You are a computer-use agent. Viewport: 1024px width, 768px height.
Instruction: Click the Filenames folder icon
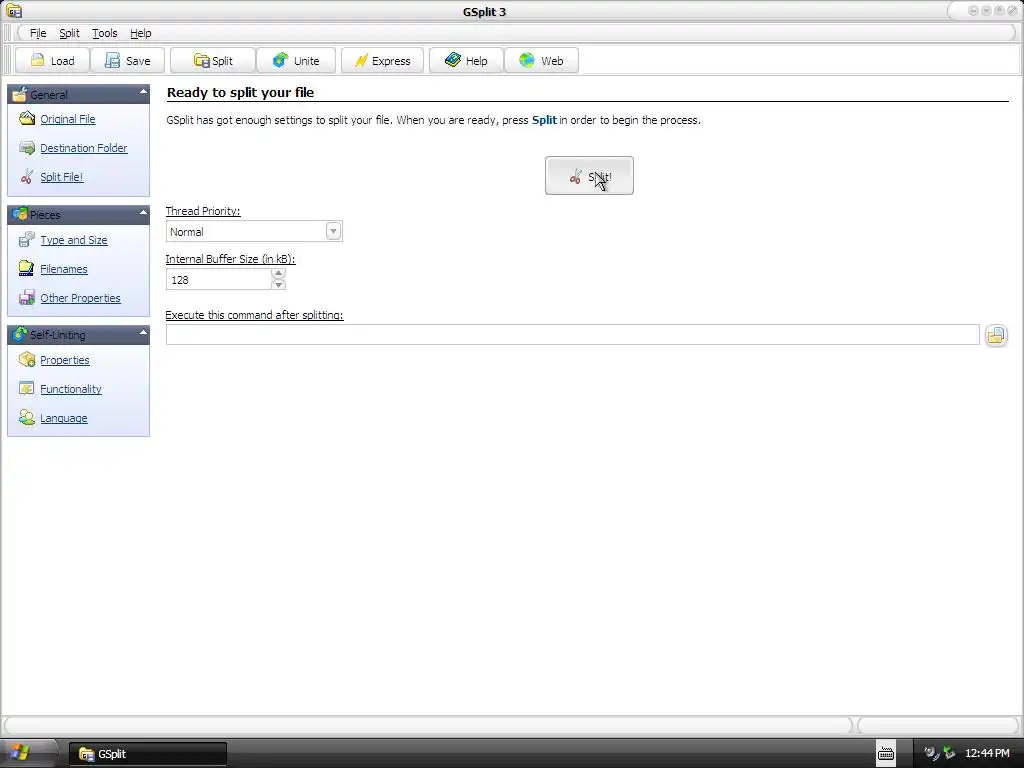(27, 268)
